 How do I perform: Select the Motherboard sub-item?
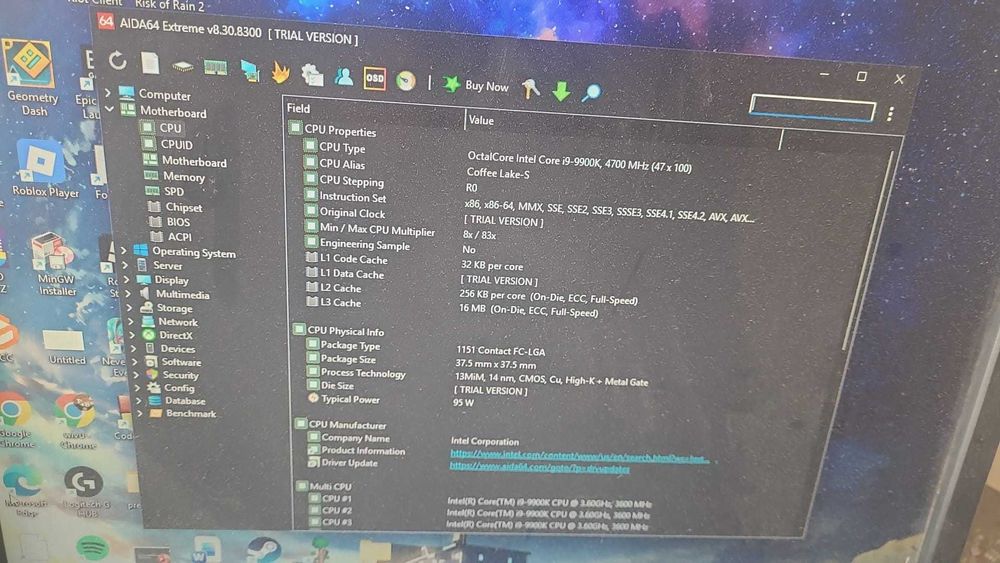193,161
